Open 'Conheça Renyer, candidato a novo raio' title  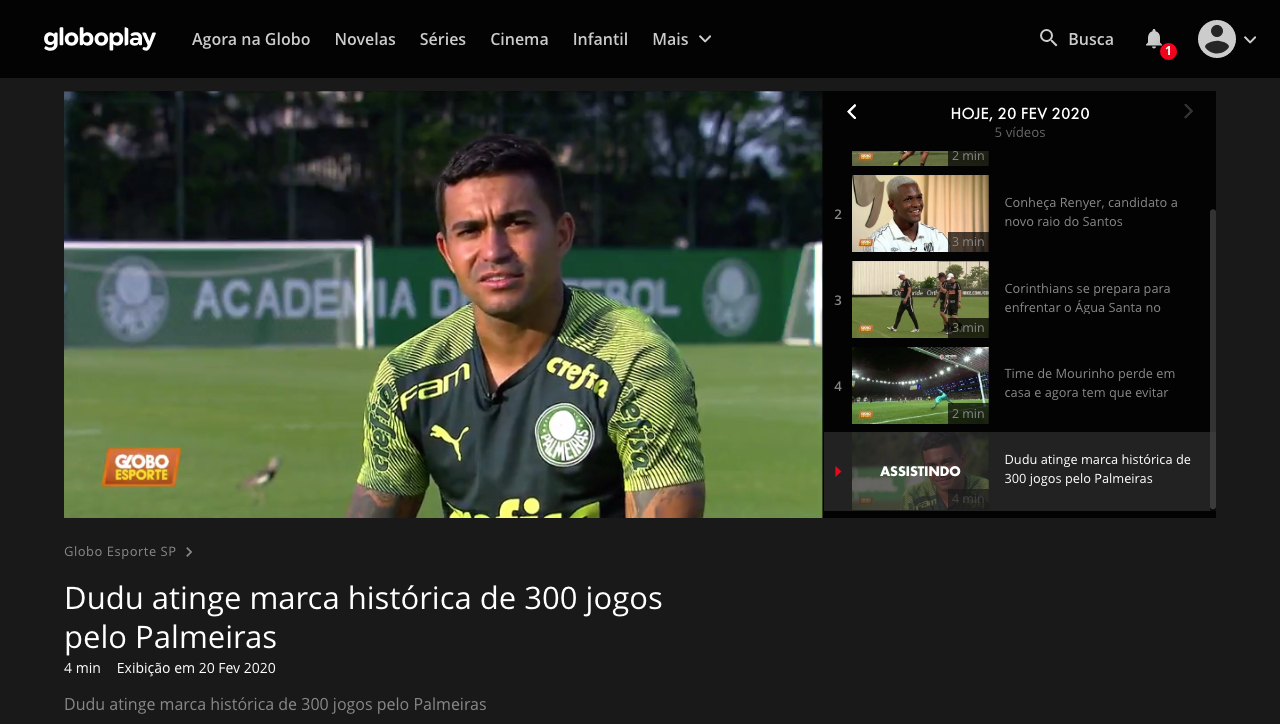point(1091,212)
